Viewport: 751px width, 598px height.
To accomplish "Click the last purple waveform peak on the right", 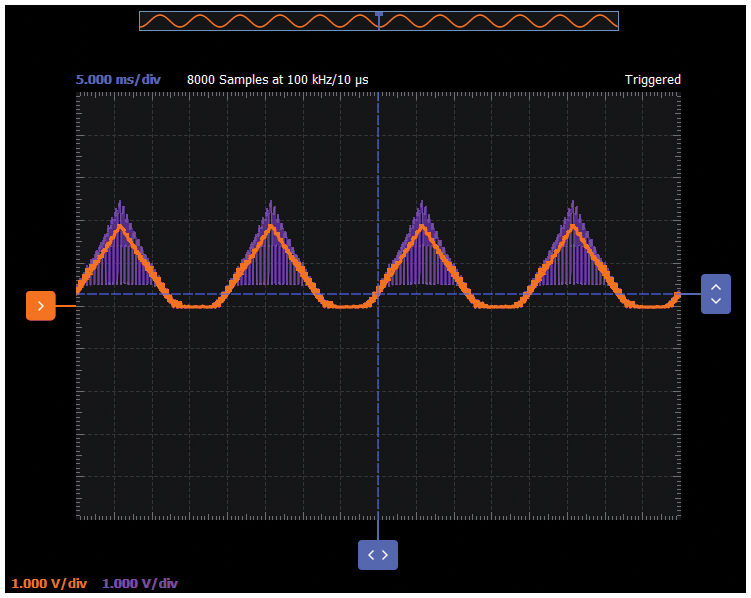I will 573,204.
